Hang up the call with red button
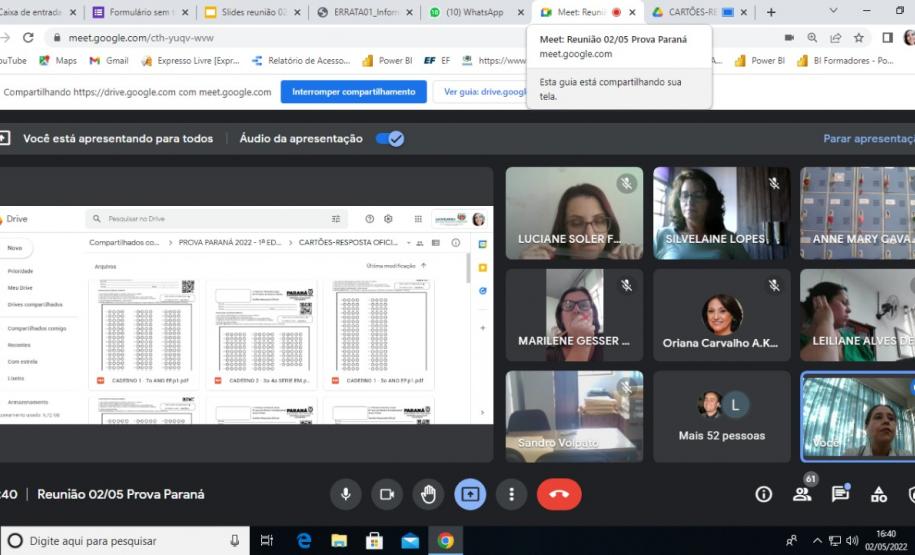This screenshot has height=555, width=915. point(558,494)
